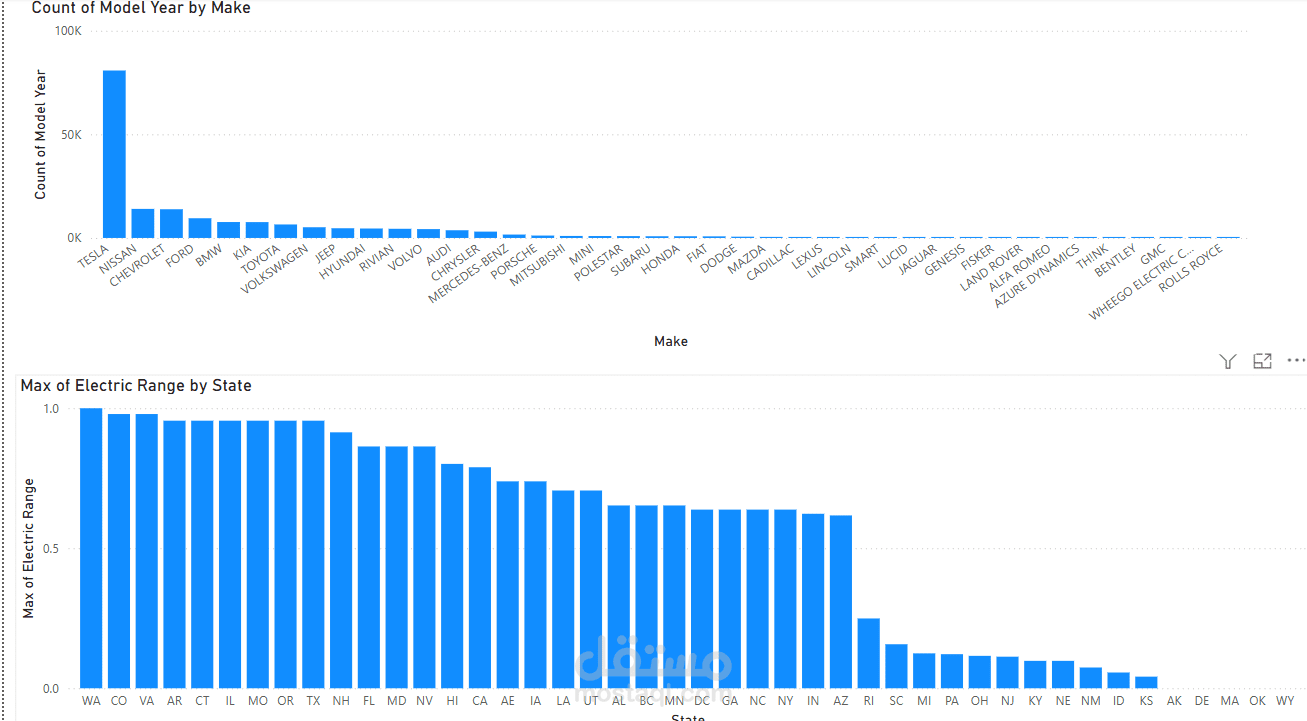The width and height of the screenshot is (1307, 721).
Task: Click the 50K y-axis value
Action: click(72, 134)
